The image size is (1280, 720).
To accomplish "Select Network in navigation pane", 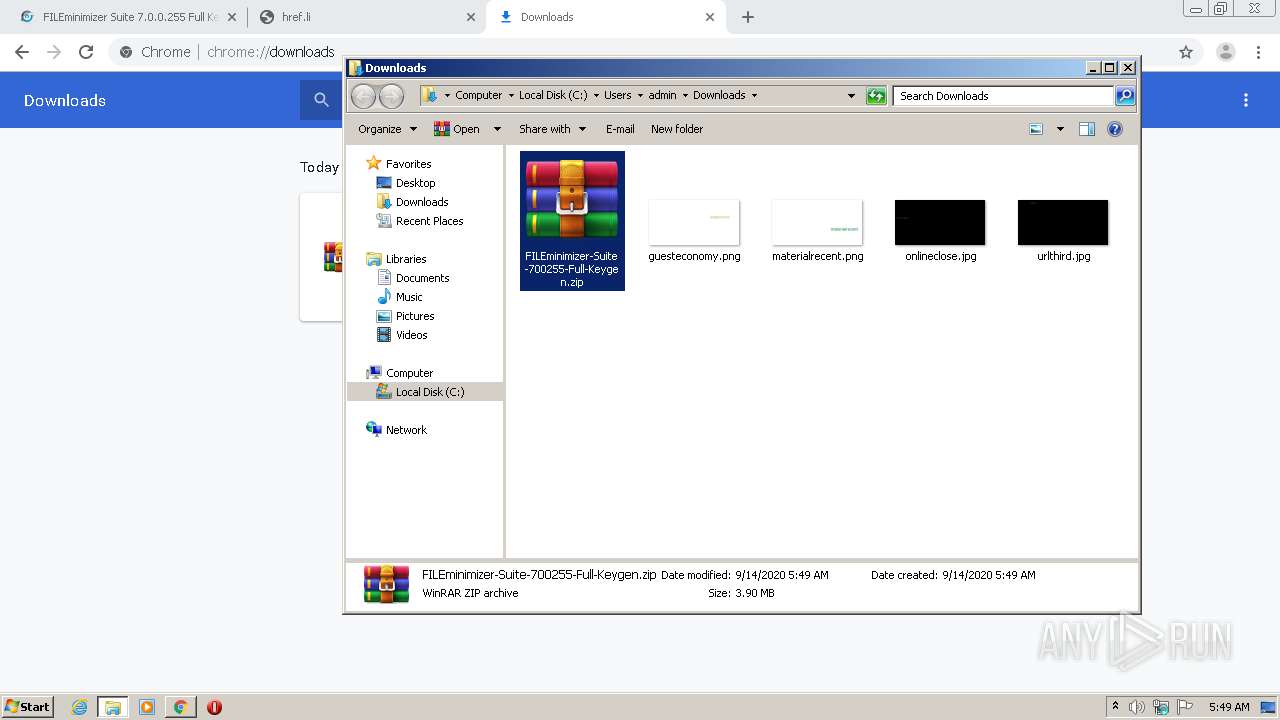I will (x=406, y=430).
